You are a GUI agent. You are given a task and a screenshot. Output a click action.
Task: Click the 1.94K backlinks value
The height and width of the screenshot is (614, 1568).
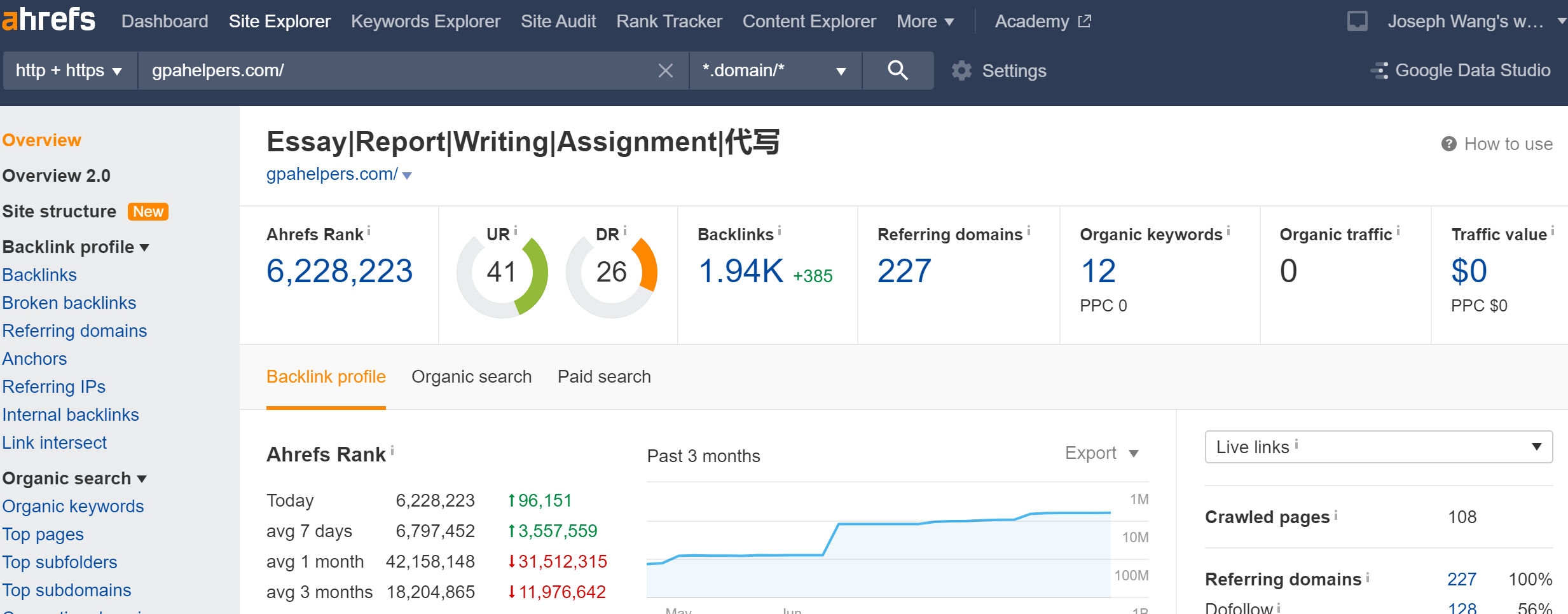coord(741,271)
